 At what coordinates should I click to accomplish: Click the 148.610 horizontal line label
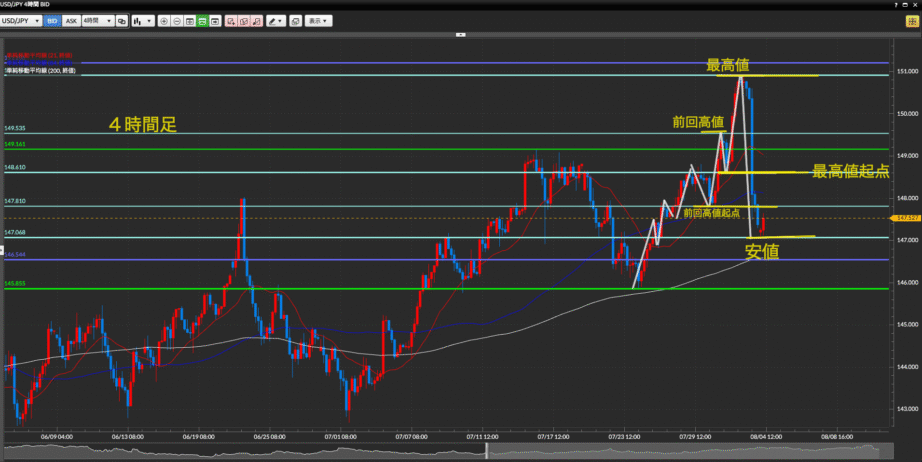pyautogui.click(x=15, y=168)
